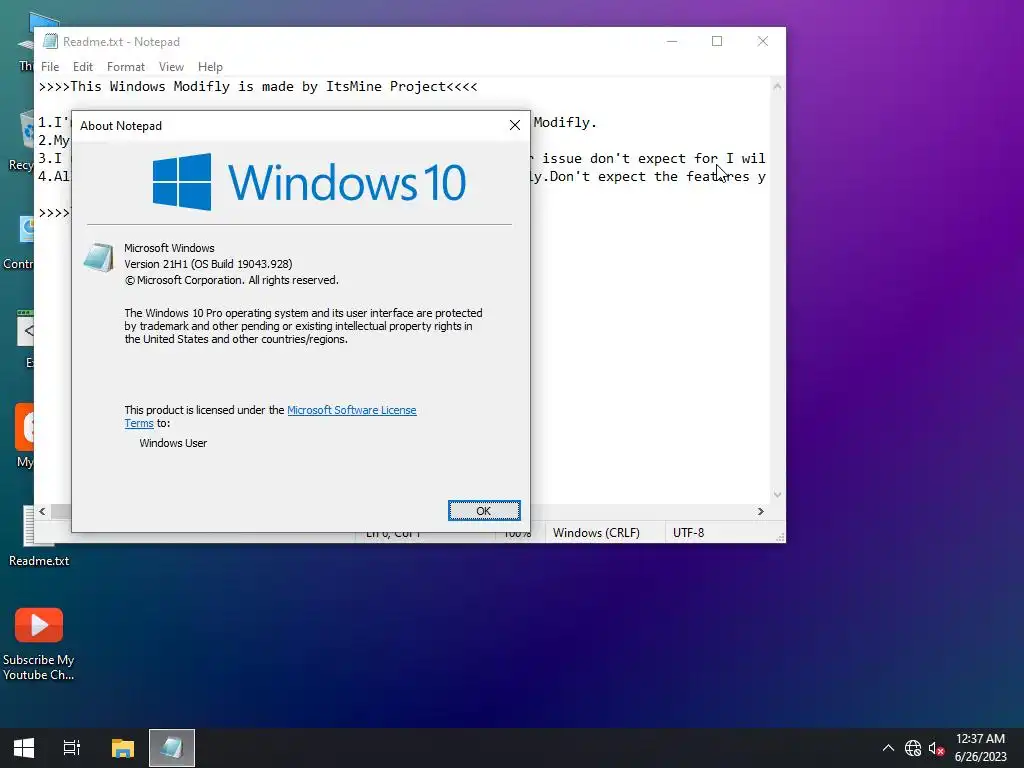Open the Start menu
The width and height of the screenshot is (1024, 768).
tap(24, 748)
